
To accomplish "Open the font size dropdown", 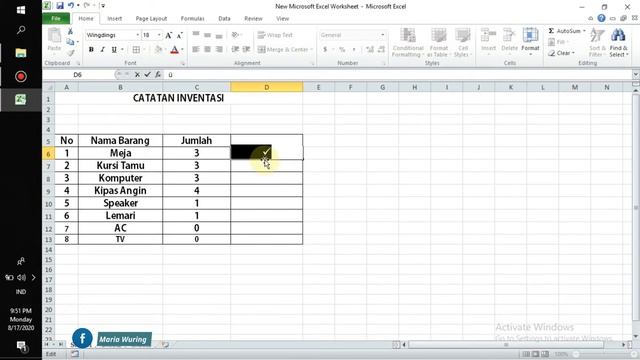I will point(159,35).
